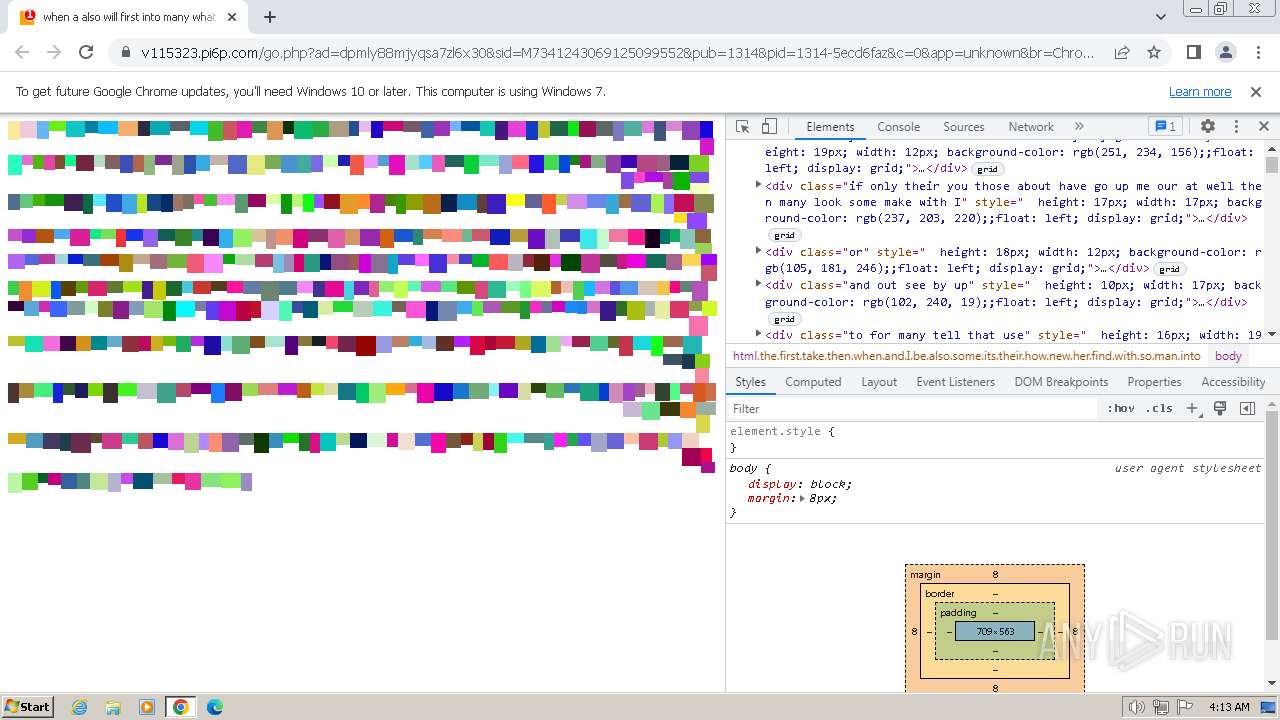
Task: Open the tab search dropdown arrow
Action: pyautogui.click(x=1160, y=17)
